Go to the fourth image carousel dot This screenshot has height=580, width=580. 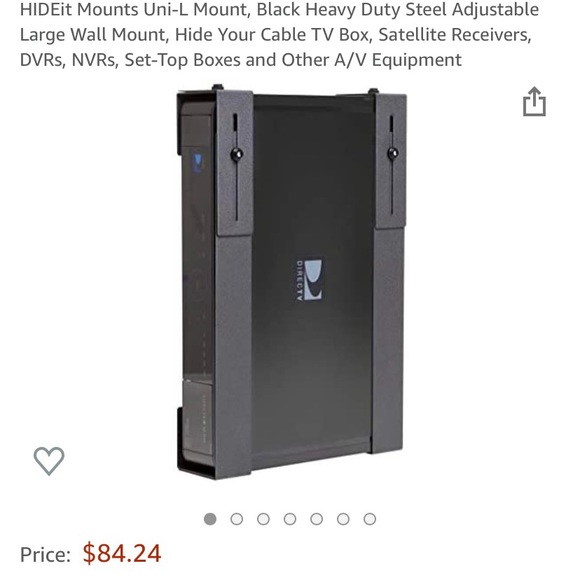[290, 519]
